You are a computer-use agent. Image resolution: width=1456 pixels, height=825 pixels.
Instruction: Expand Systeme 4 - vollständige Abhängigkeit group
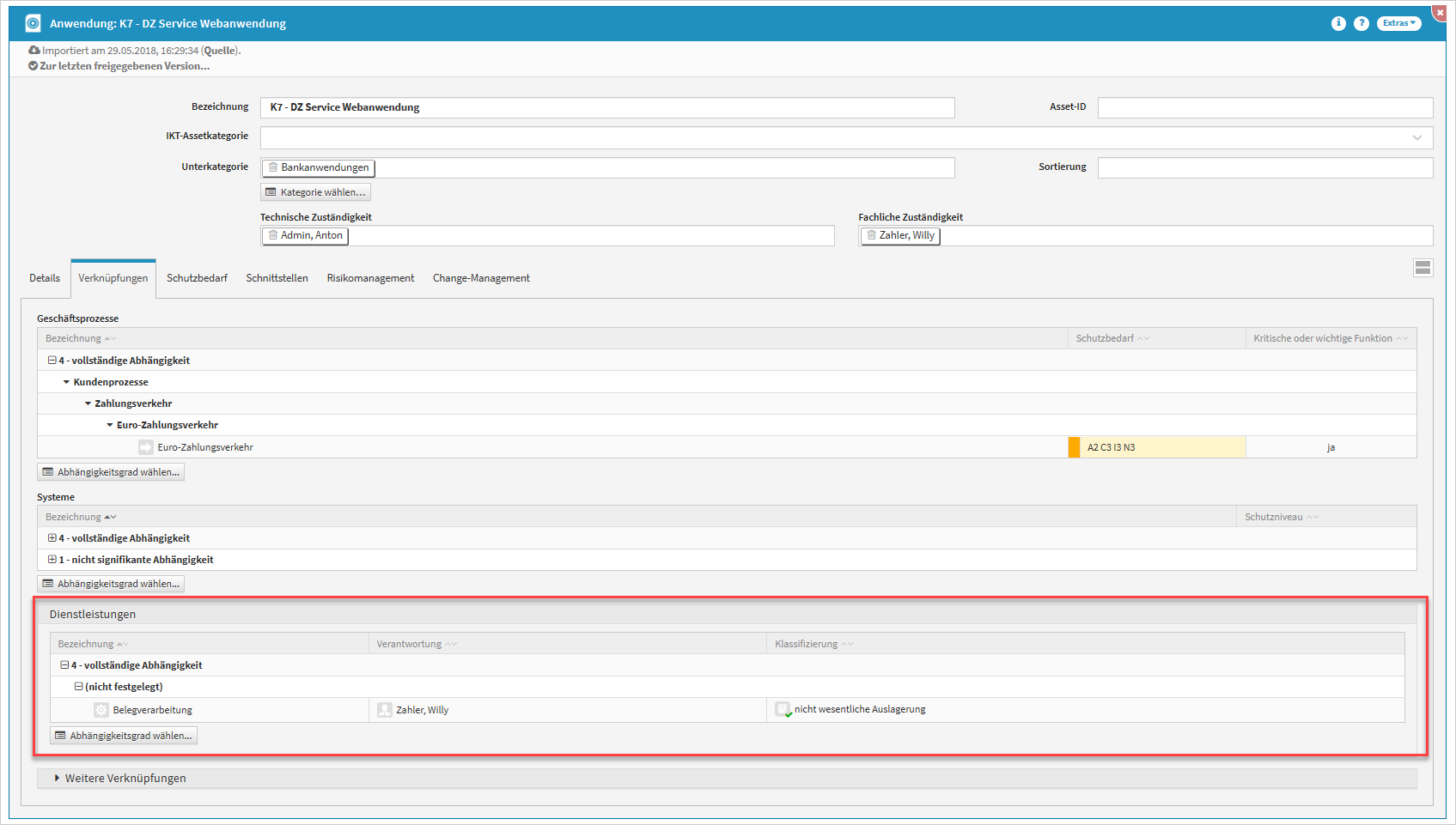(x=52, y=538)
